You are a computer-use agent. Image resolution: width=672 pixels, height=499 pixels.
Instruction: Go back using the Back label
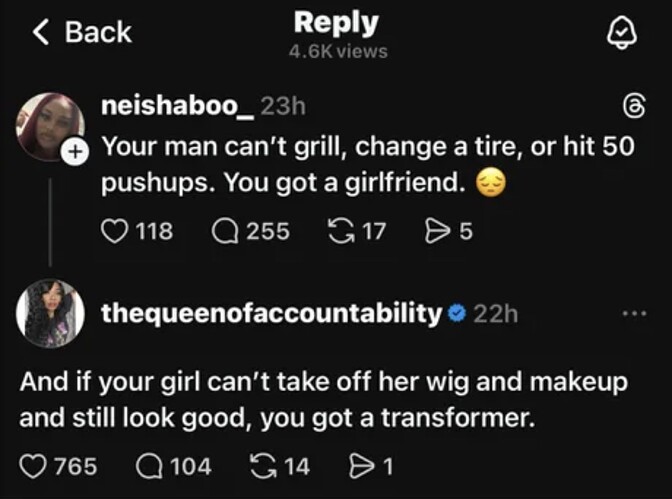pos(98,32)
